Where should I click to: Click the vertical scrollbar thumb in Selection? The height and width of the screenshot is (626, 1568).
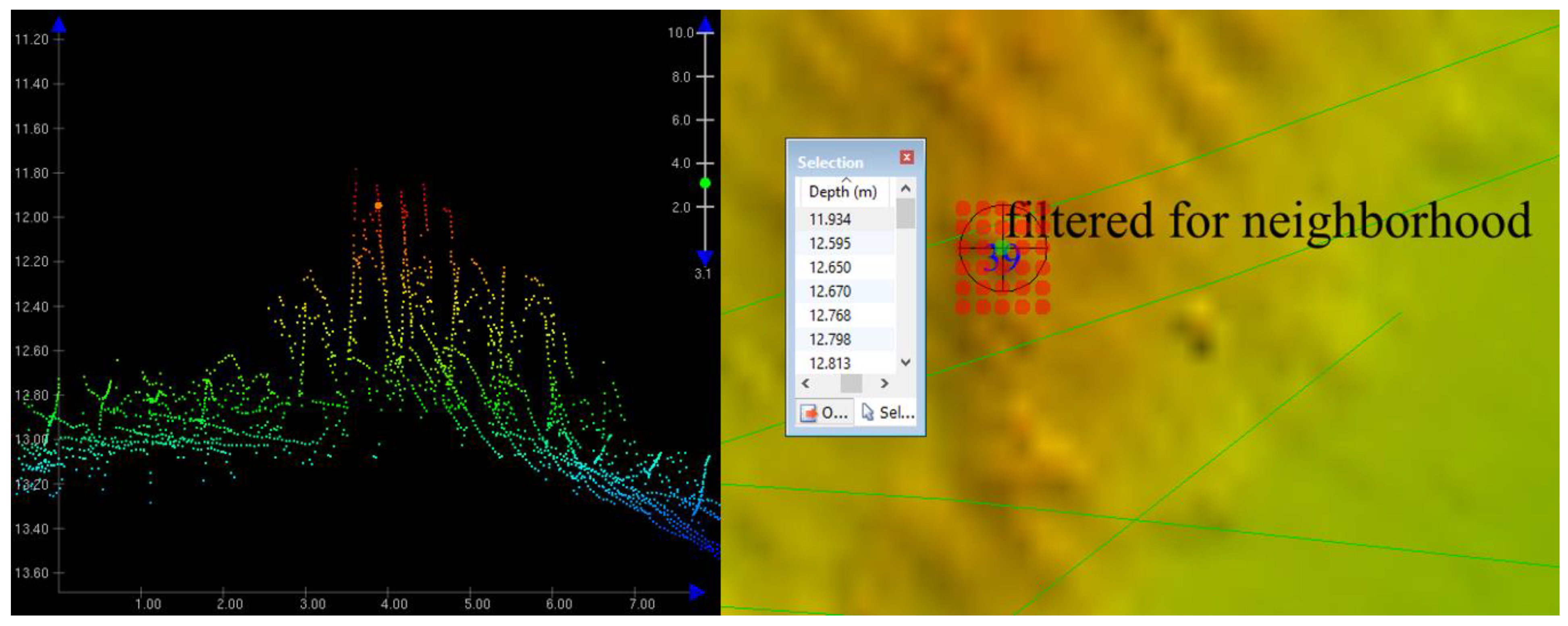905,213
